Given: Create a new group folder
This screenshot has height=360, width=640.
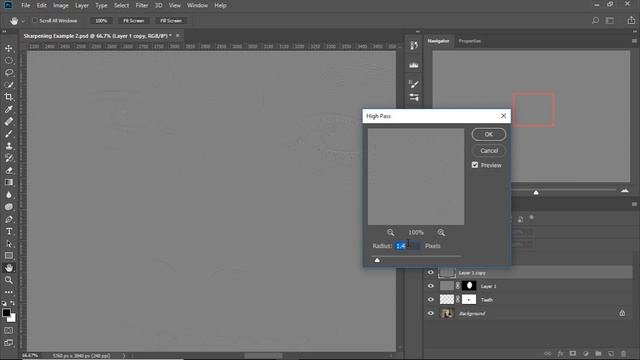Looking at the screenshot, I should pyautogui.click(x=598, y=353).
